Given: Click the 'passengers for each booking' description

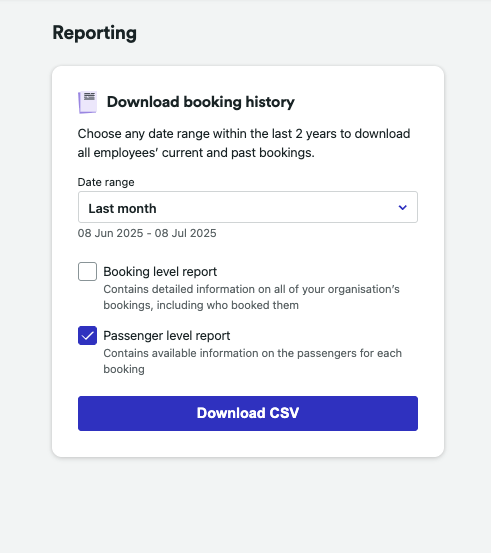Looking at the screenshot, I should click(x=253, y=361).
